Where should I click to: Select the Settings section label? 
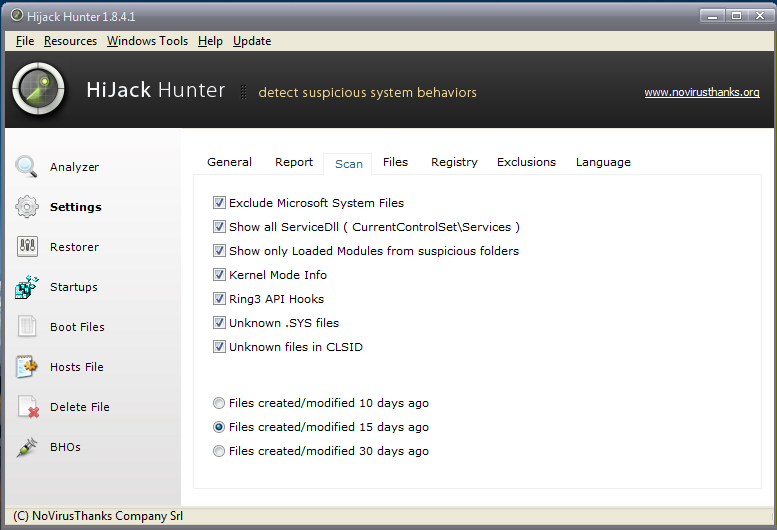click(x=76, y=207)
